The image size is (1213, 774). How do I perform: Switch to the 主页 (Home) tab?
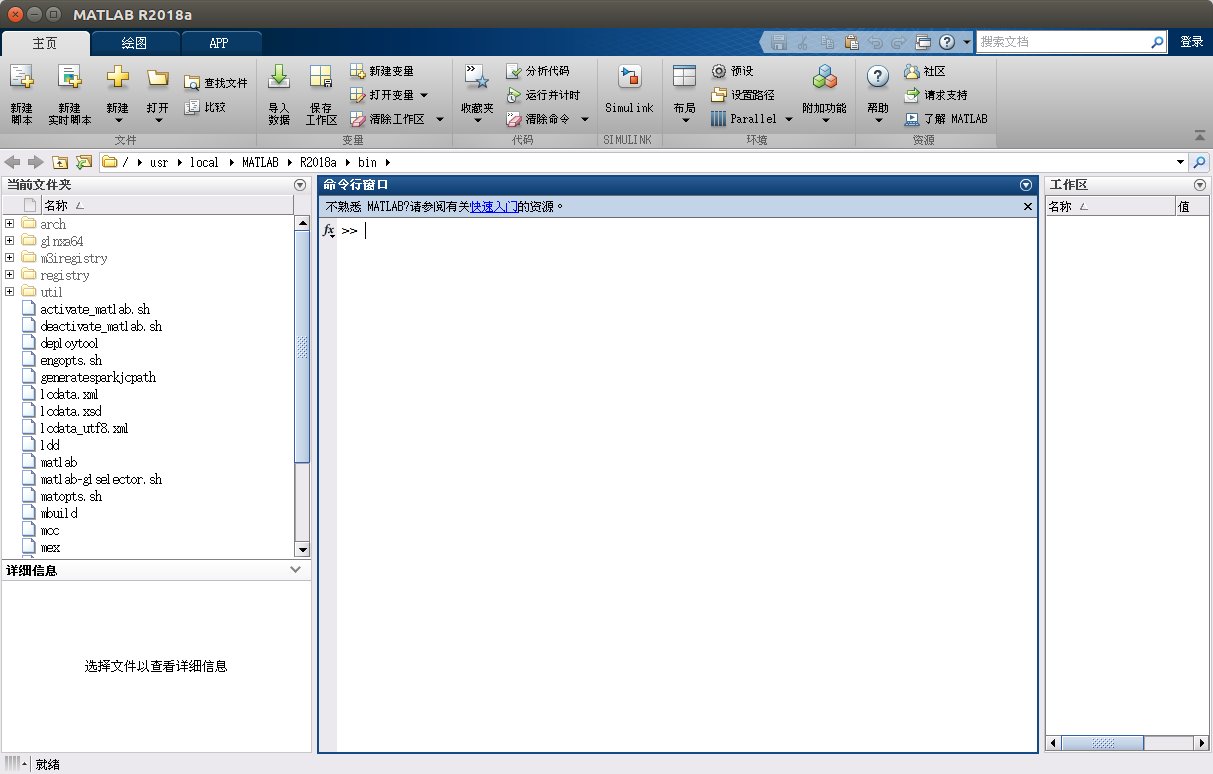(x=45, y=43)
